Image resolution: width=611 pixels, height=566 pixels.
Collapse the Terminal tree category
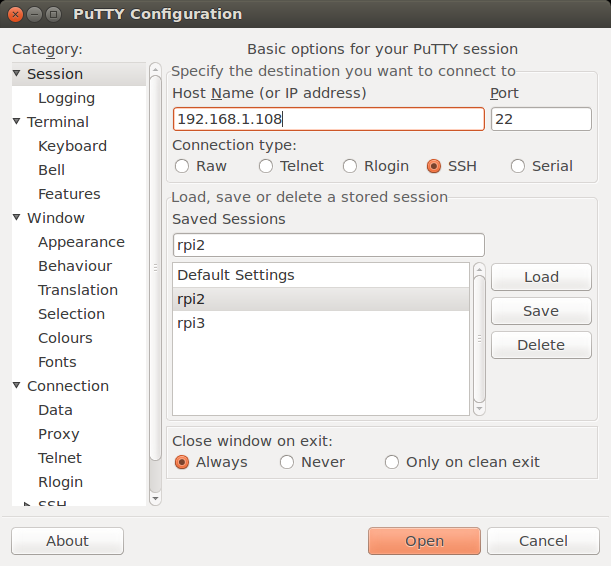(16, 121)
